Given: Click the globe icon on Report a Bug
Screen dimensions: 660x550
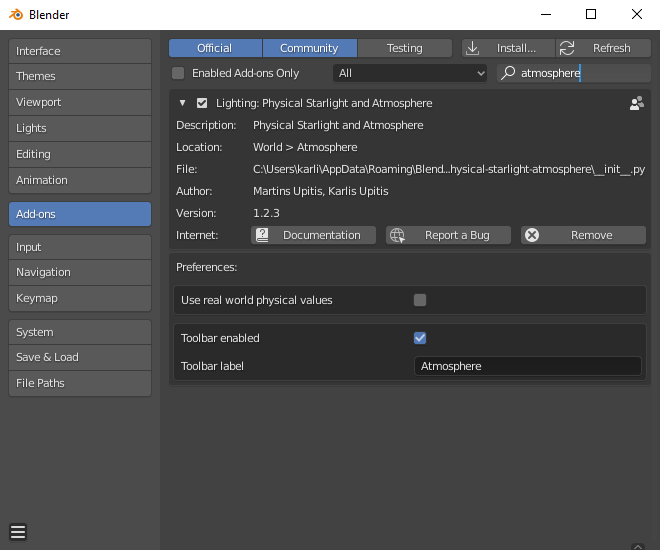Looking at the screenshot, I should click(397, 235).
